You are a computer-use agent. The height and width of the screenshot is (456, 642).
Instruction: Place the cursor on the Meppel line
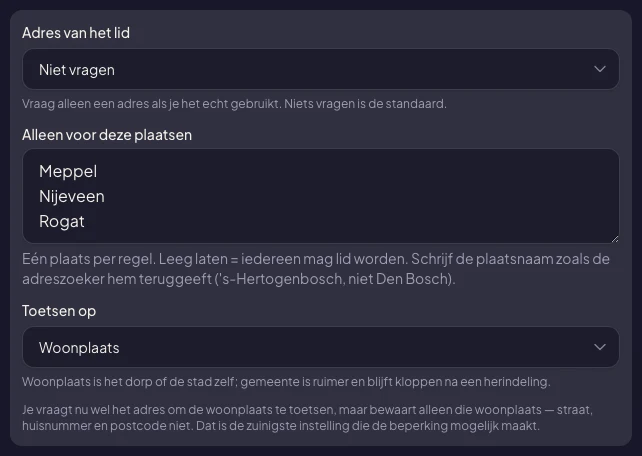point(68,172)
